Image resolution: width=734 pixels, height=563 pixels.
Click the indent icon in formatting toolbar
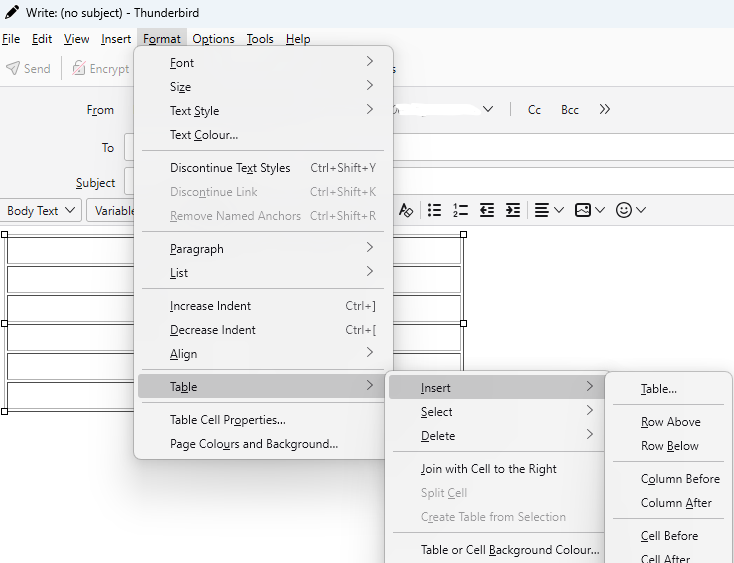(512, 210)
